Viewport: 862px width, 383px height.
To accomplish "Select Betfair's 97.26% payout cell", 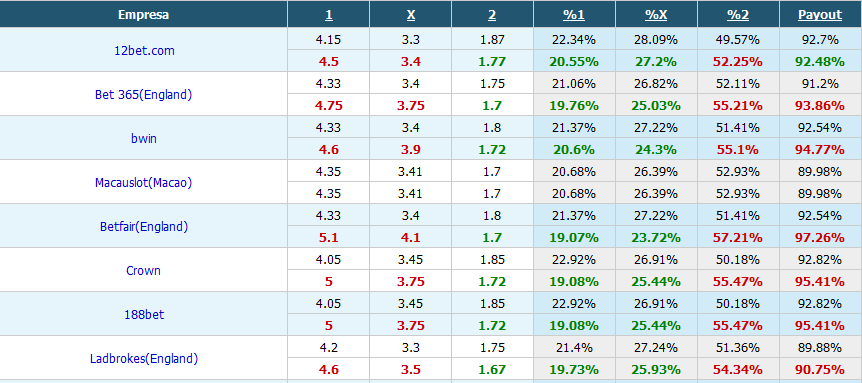I will click(820, 237).
